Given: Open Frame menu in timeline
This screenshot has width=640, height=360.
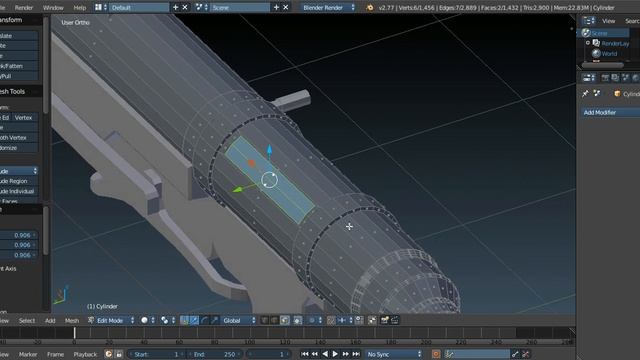Looking at the screenshot, I should 55,354.
